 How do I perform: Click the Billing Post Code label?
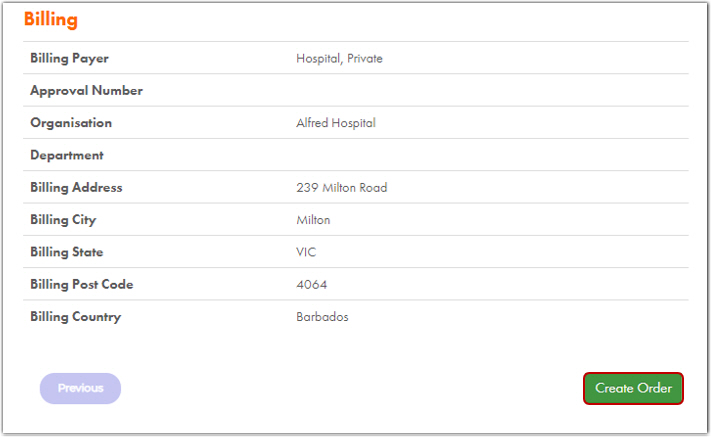(82, 285)
